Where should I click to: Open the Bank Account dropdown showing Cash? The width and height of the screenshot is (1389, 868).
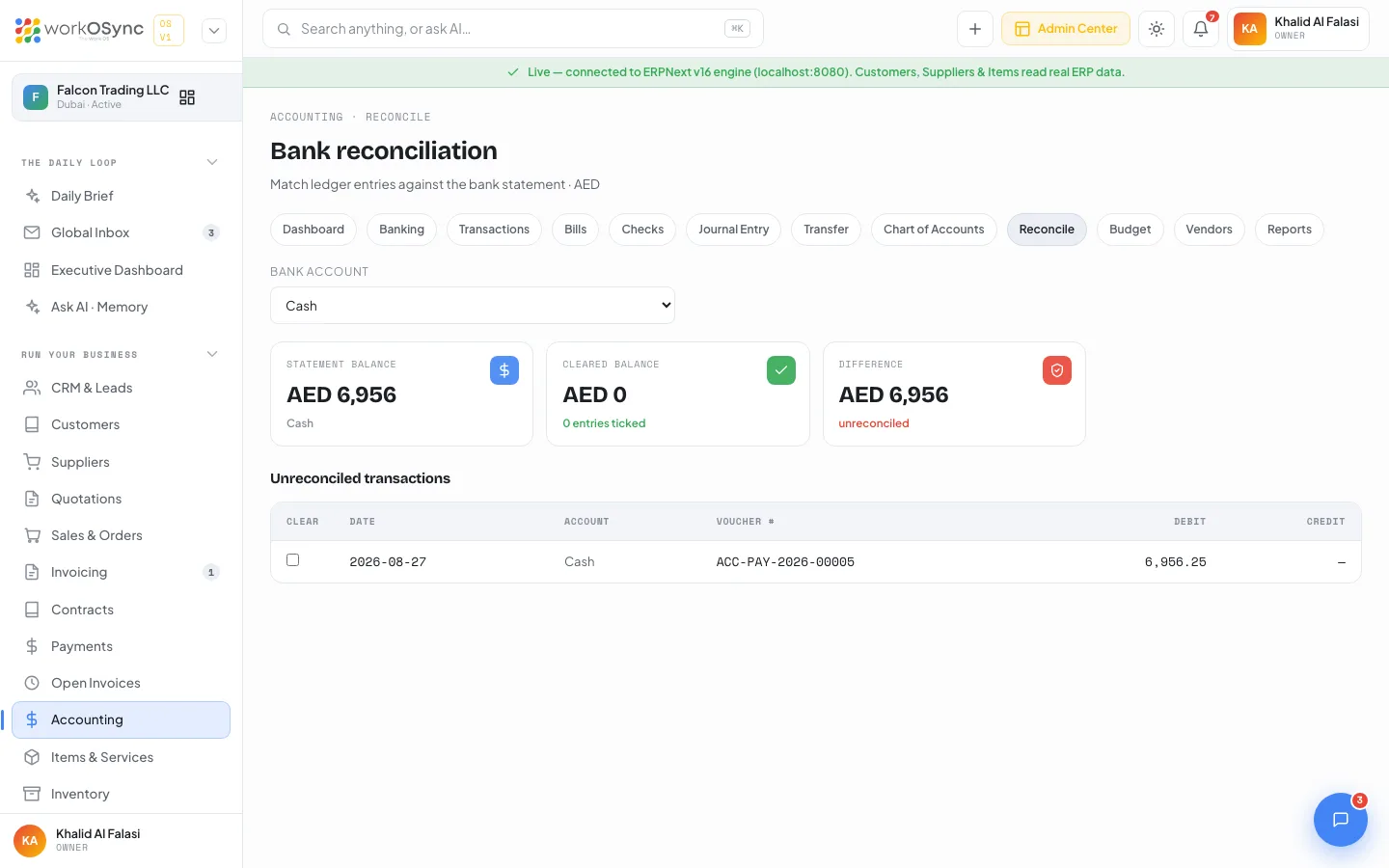[x=473, y=306]
